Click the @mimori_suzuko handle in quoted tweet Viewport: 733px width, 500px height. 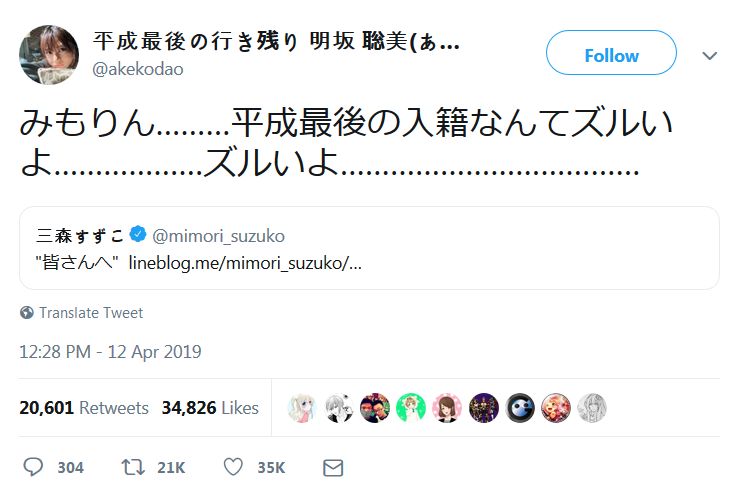(218, 236)
